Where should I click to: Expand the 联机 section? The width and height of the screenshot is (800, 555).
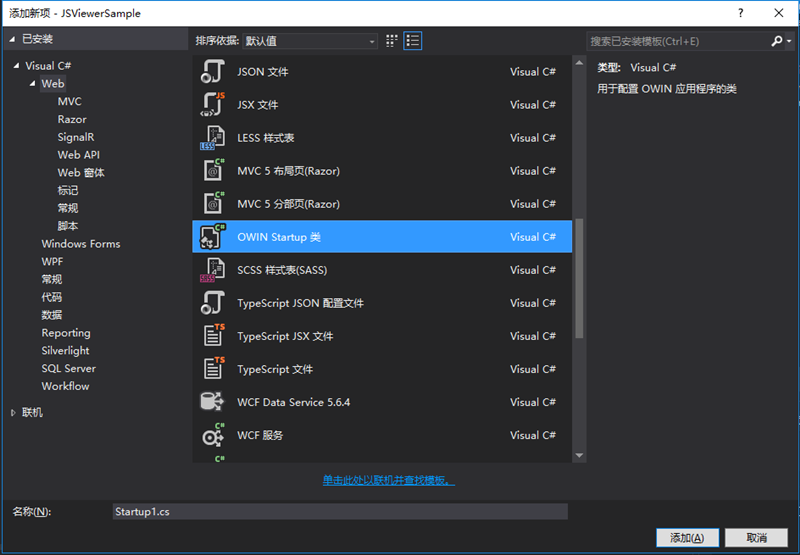tap(13, 413)
